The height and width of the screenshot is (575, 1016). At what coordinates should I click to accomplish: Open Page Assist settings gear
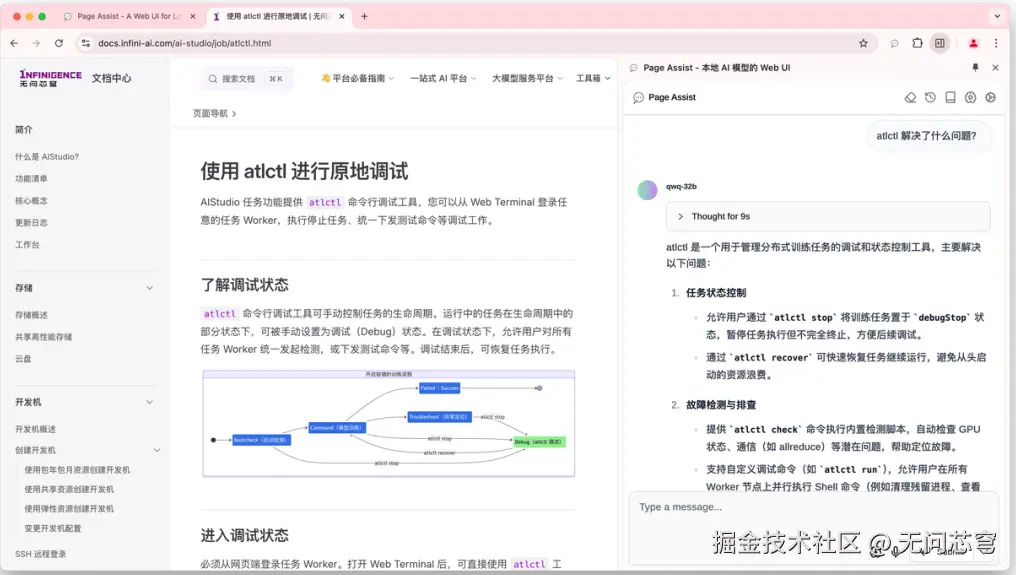click(x=991, y=97)
